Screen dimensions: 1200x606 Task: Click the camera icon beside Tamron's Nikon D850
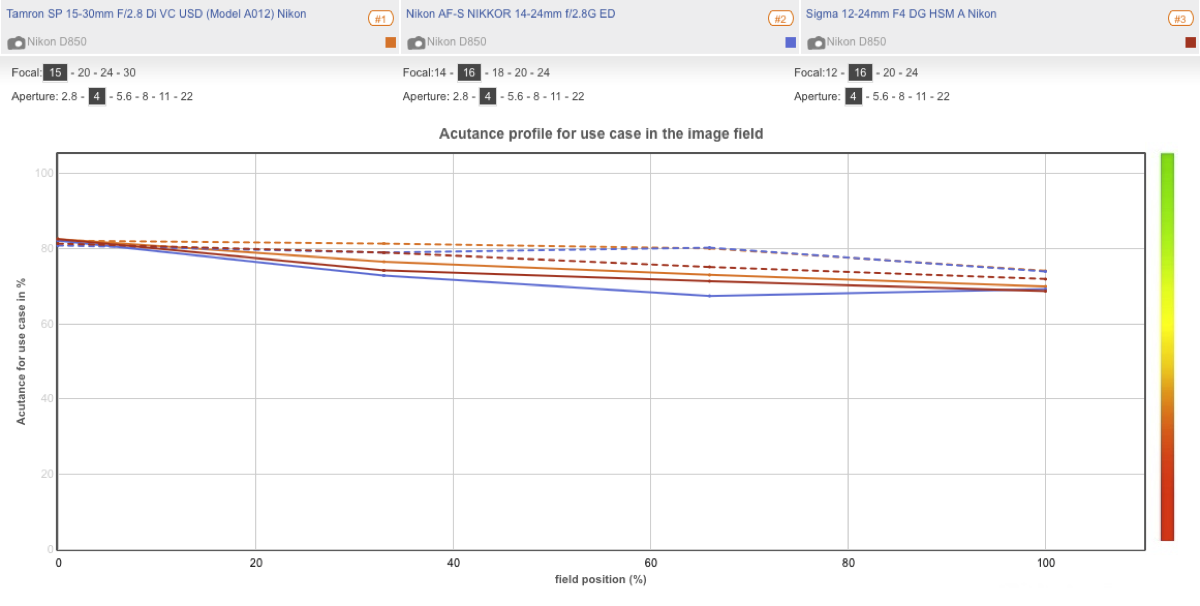coord(16,43)
